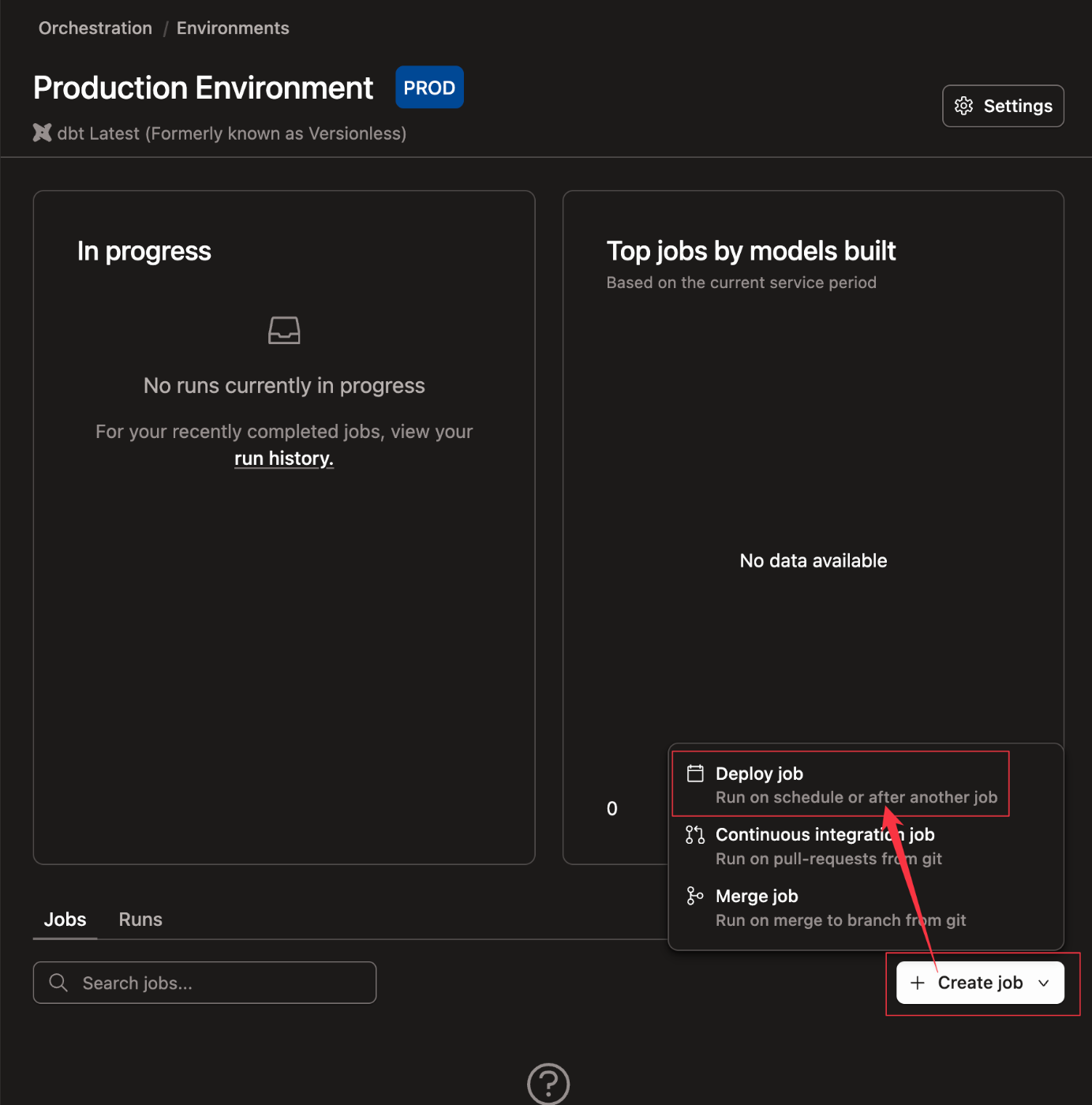Click the Create job button
This screenshot has width=1092, height=1105.
coord(980,983)
